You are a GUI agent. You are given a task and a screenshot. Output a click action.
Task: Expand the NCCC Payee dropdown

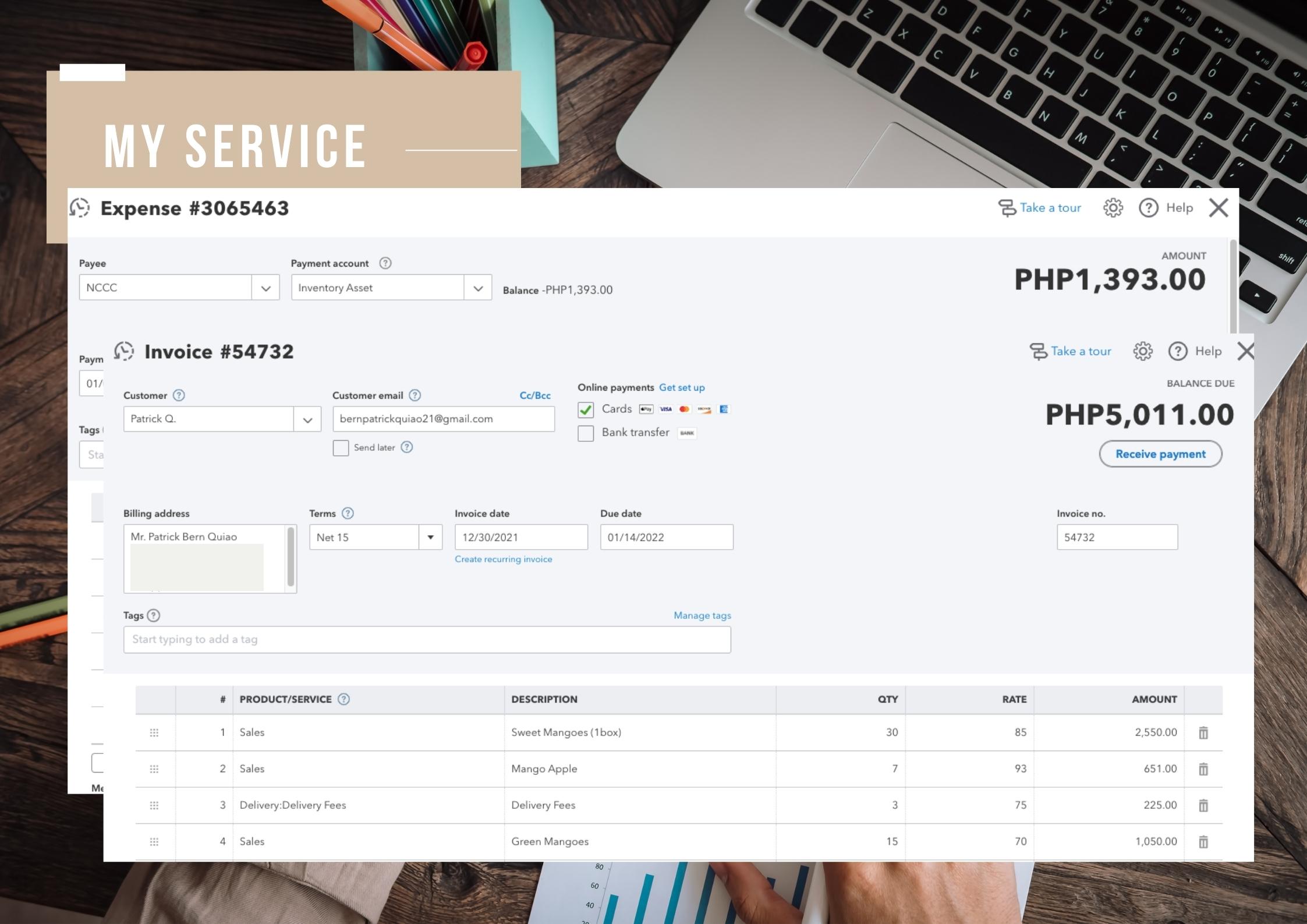265,288
